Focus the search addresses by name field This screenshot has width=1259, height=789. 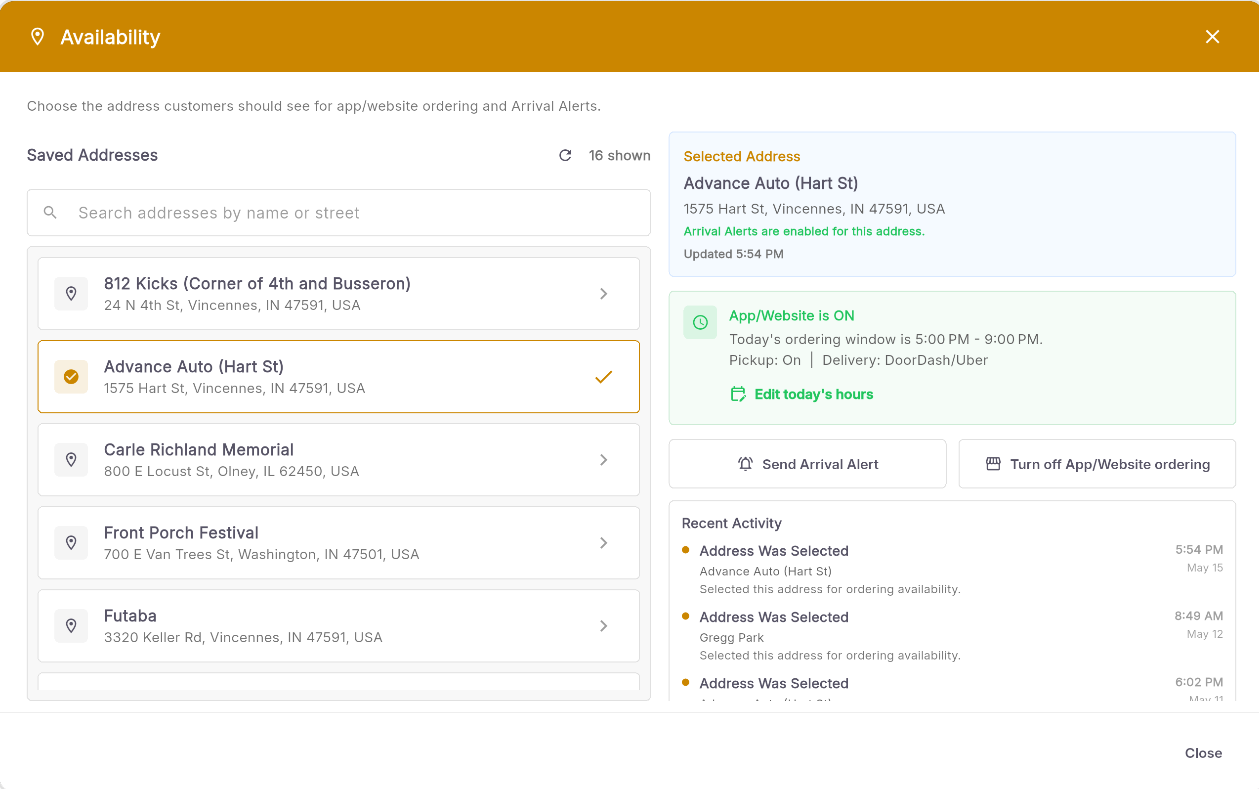coord(338,213)
